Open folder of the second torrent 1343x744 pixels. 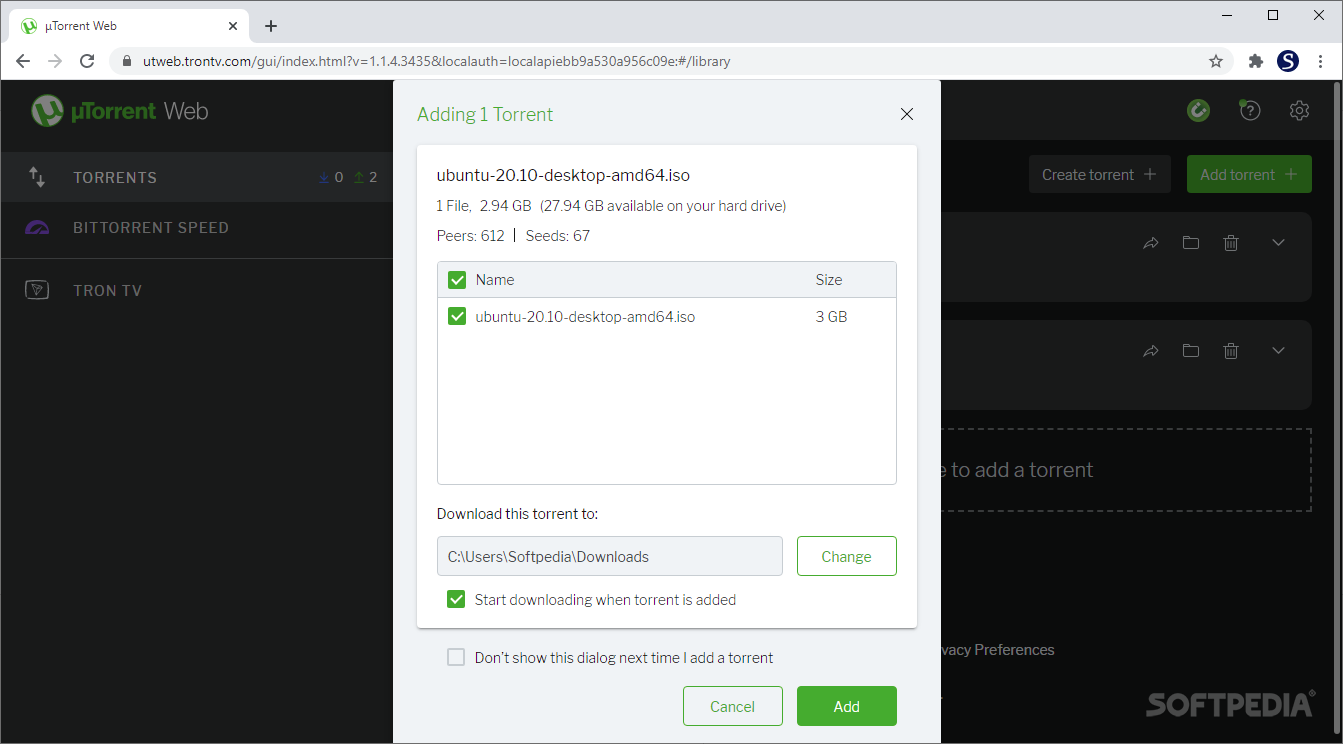(1190, 351)
